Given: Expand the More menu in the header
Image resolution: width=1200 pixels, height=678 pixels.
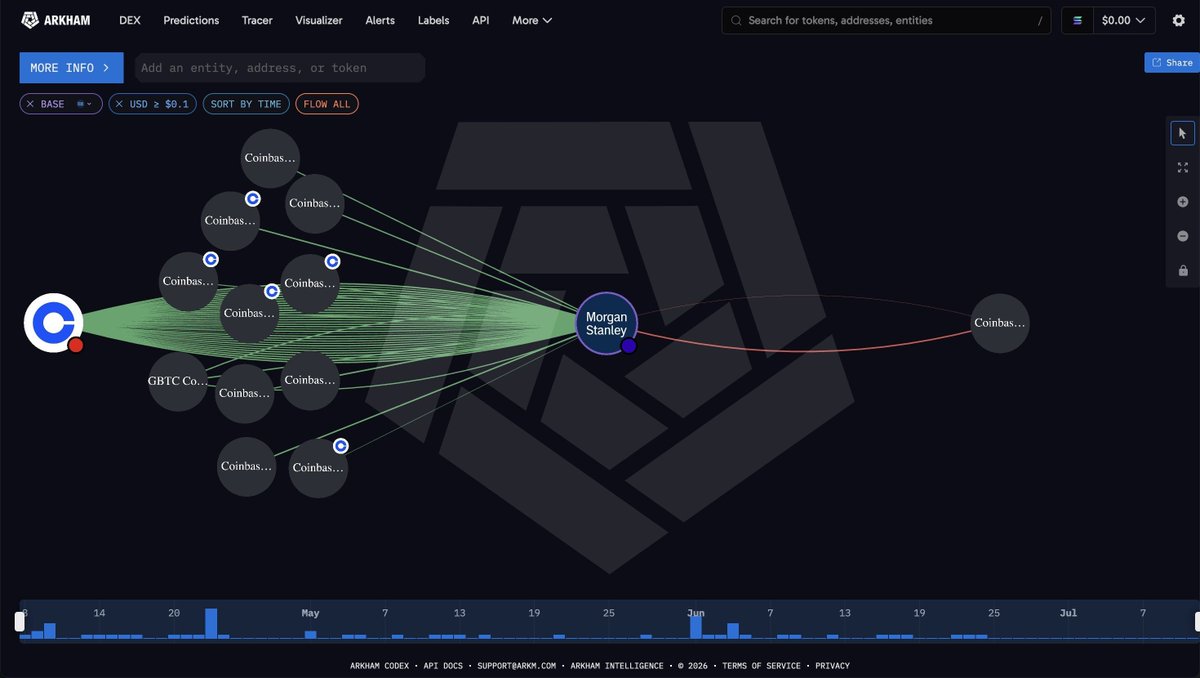Looking at the screenshot, I should pos(532,20).
